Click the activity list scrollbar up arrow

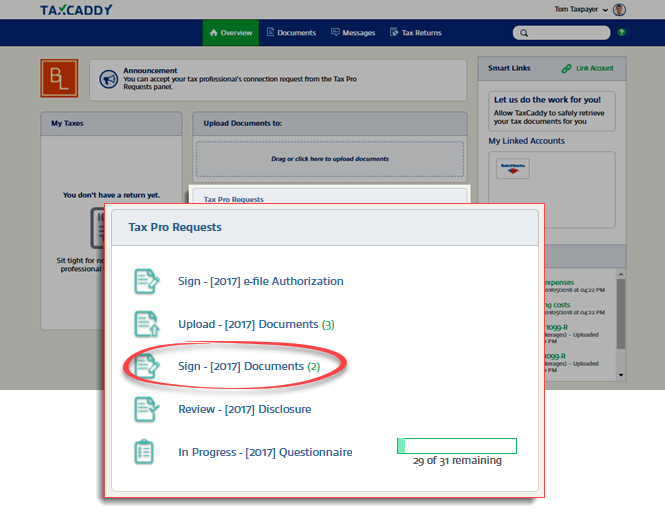click(621, 274)
